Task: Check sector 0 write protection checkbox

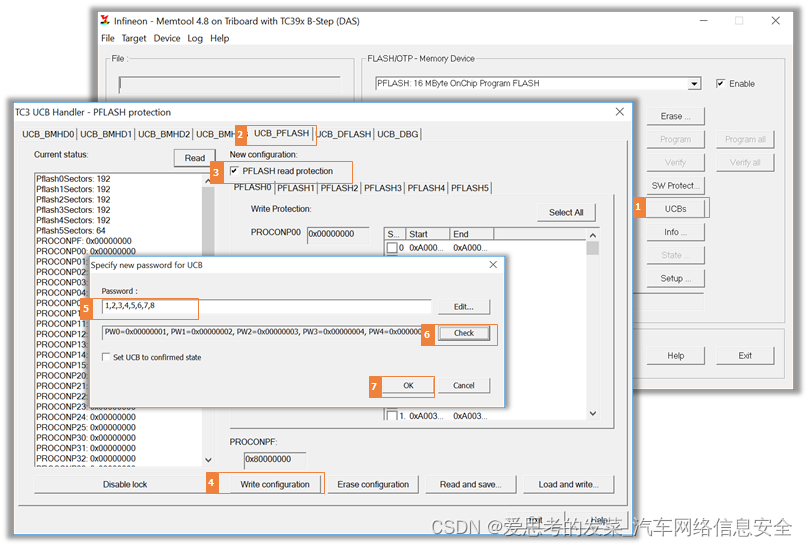Action: [x=392, y=248]
